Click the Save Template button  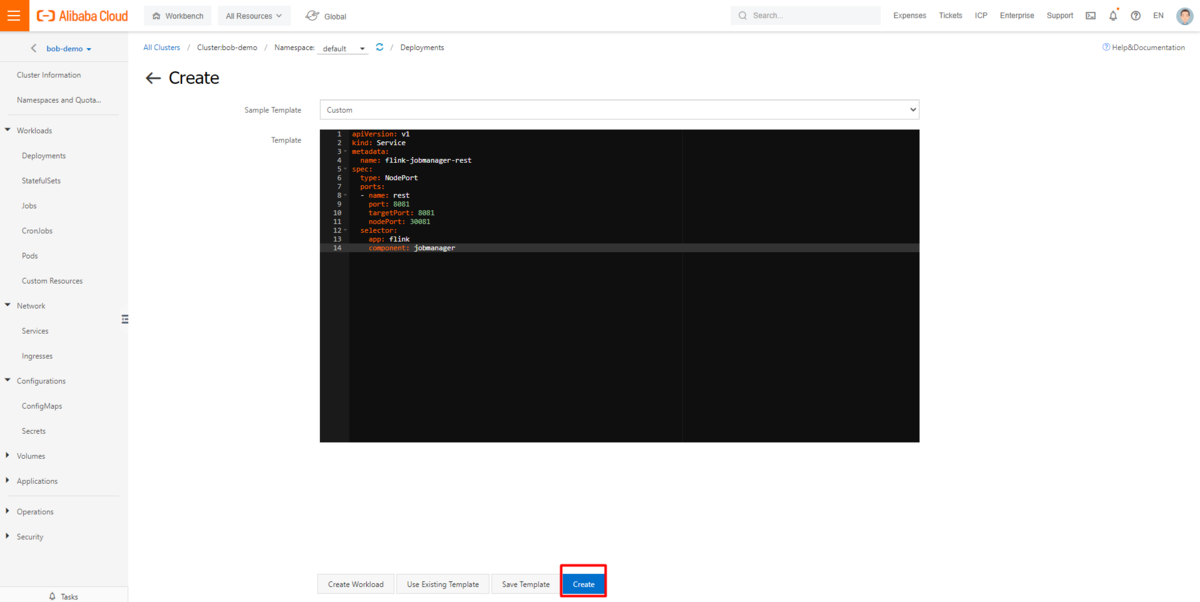(526, 584)
